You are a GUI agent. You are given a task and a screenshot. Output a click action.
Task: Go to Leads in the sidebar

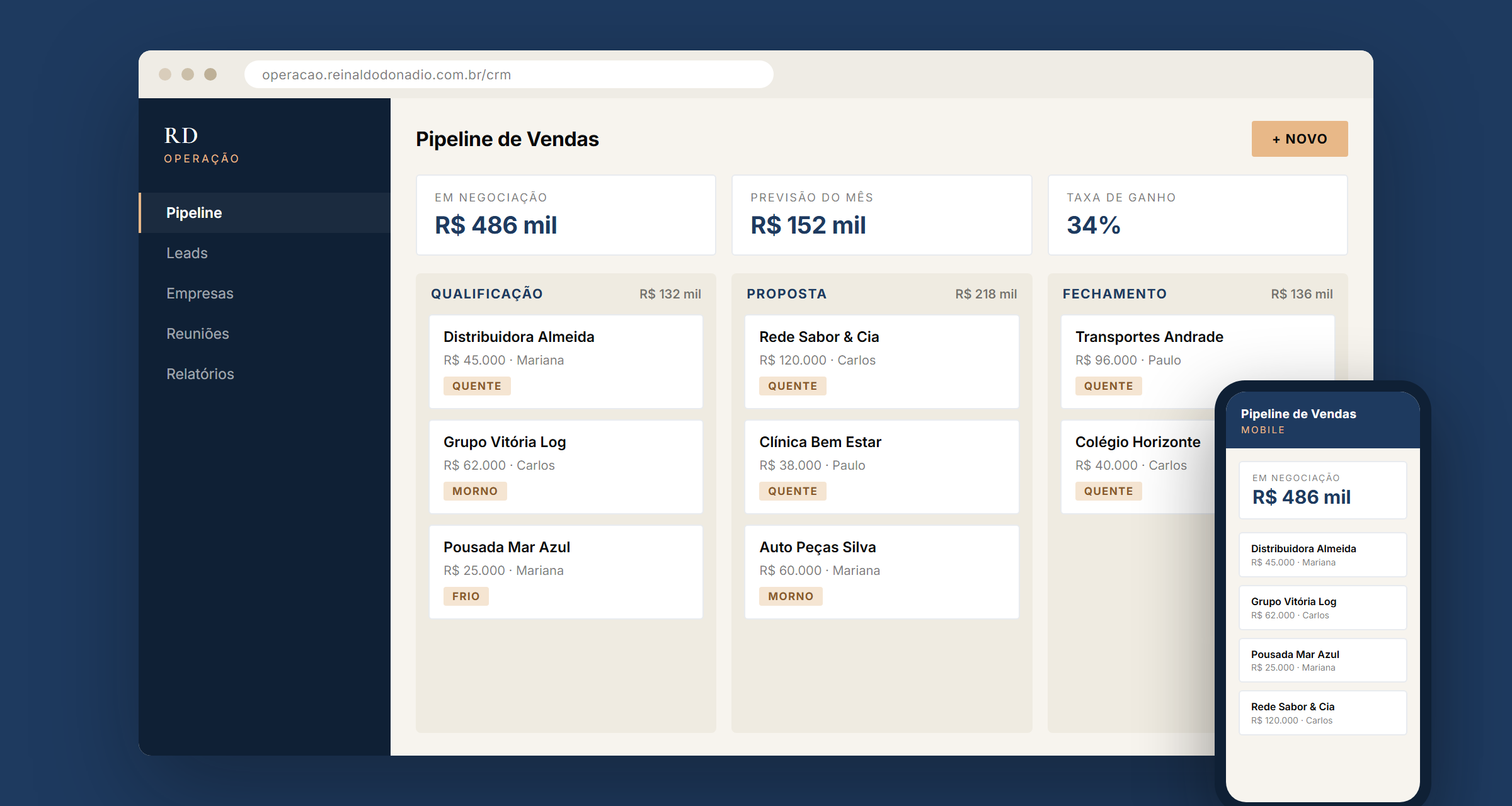click(265, 253)
